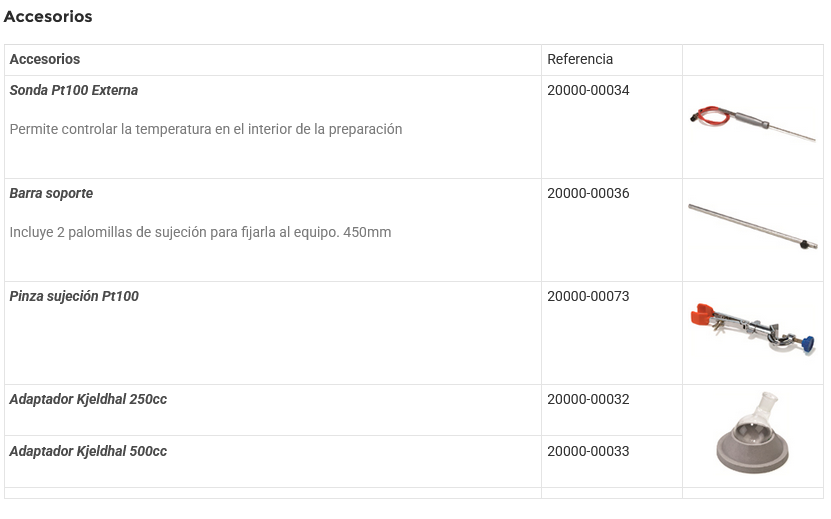Screen dimensions: 831x519
Task: Click reference number 20000-00033
Action: point(588,451)
